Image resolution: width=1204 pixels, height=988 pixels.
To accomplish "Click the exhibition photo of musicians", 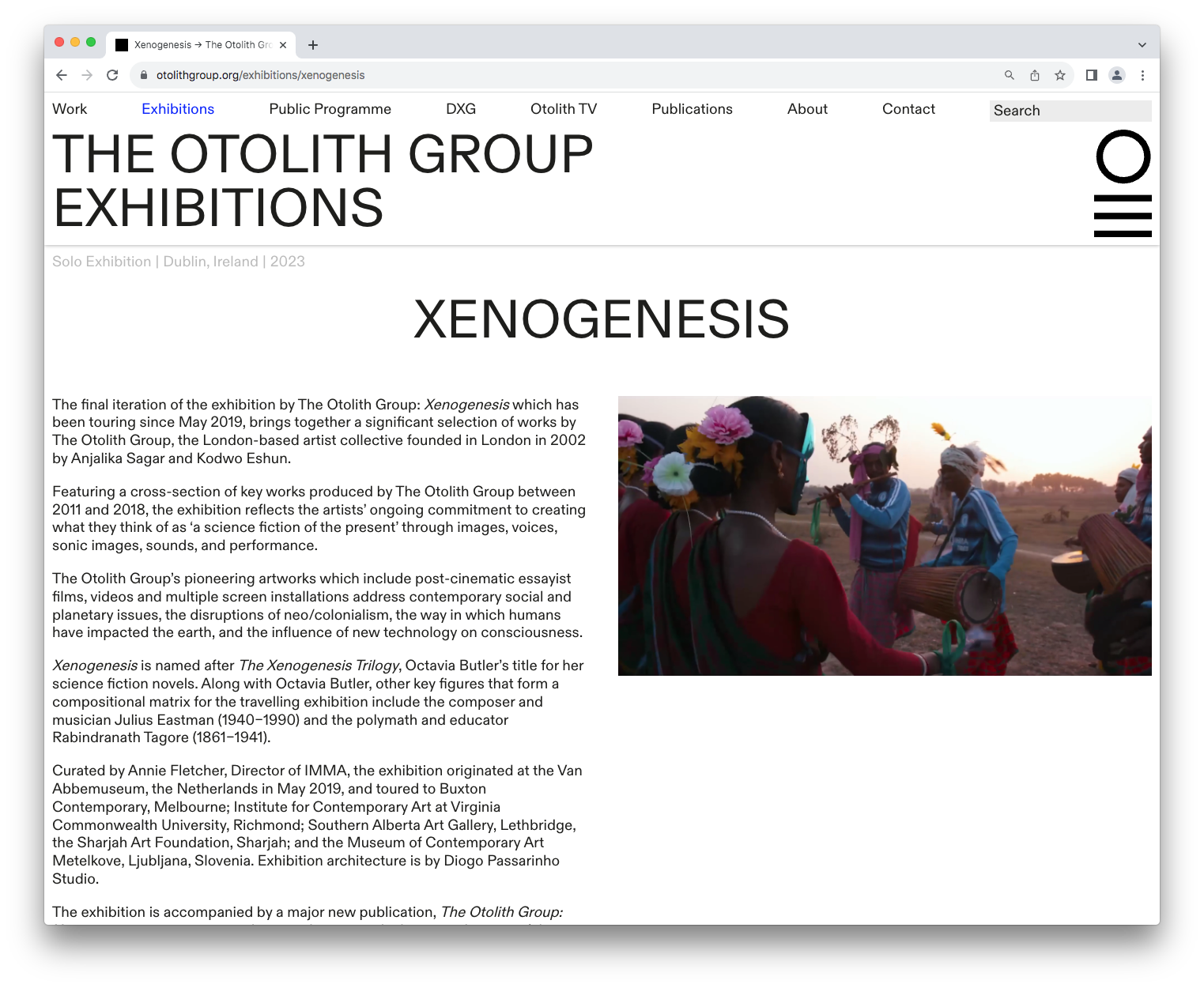I will coord(885,536).
